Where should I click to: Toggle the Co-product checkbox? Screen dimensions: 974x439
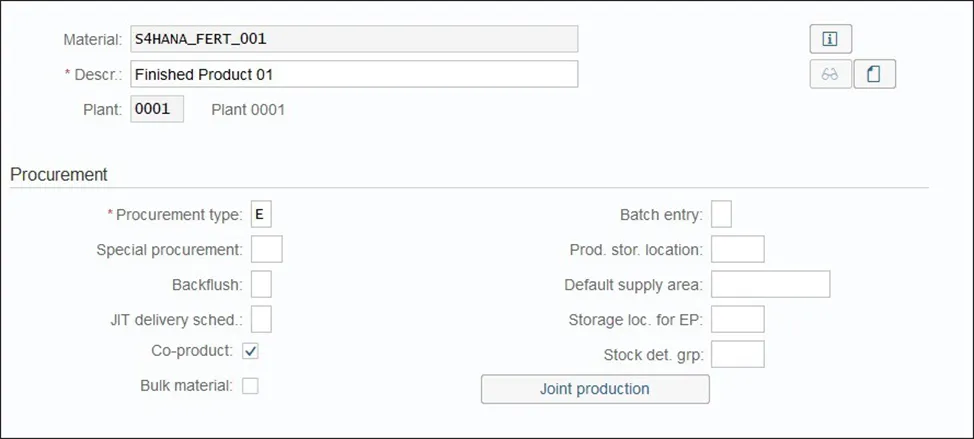coord(251,351)
